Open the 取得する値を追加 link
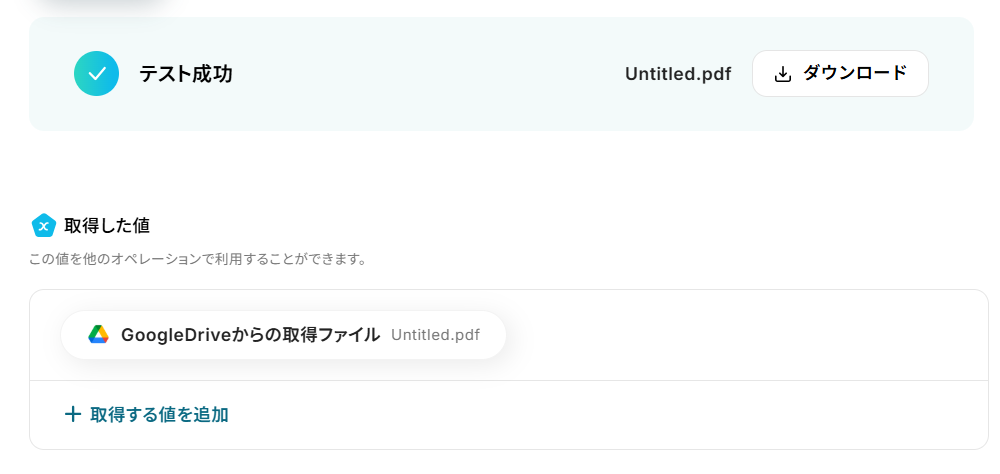 tap(159, 414)
